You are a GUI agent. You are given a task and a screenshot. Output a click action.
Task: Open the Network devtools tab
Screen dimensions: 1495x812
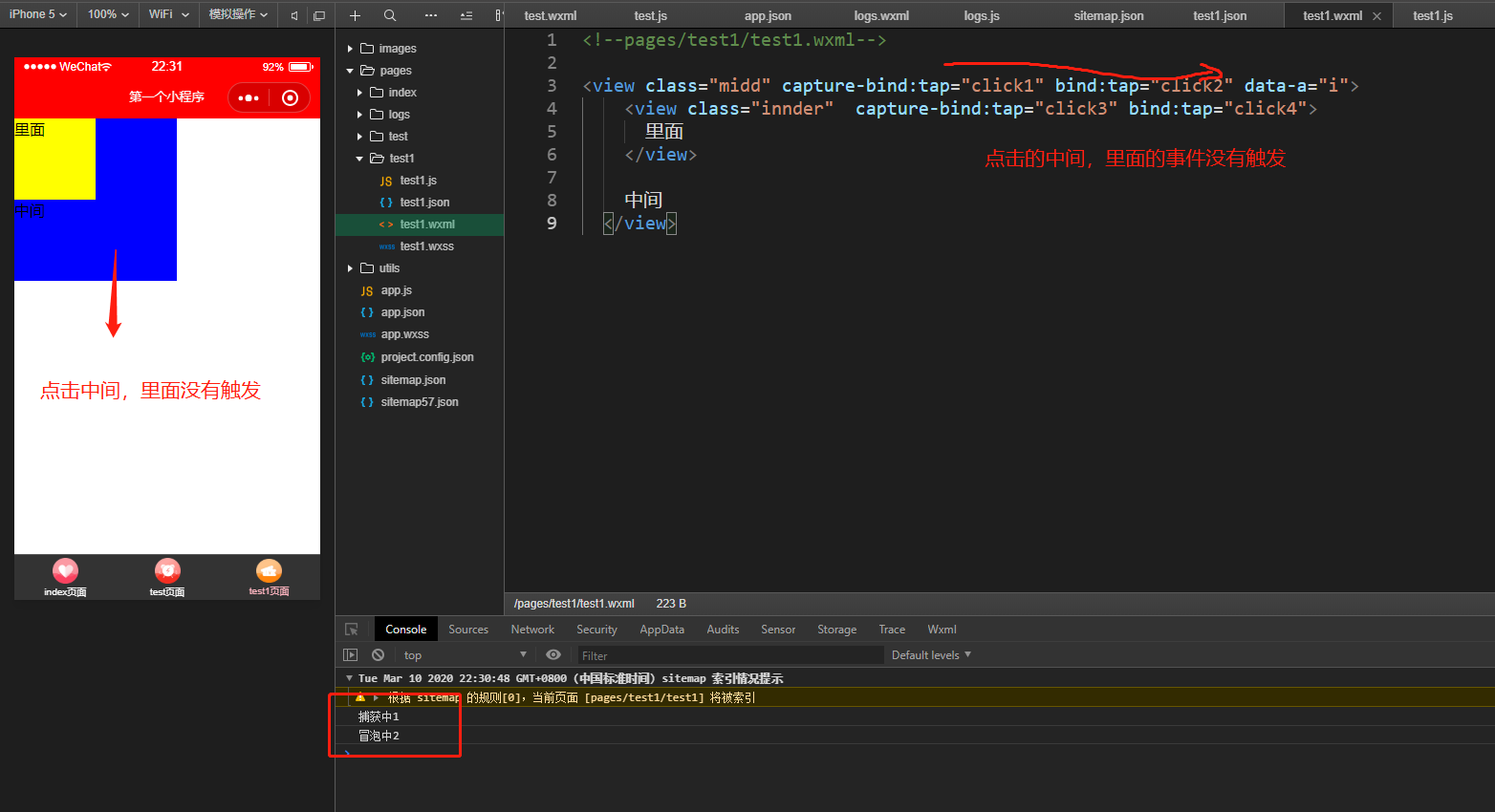(x=532, y=630)
